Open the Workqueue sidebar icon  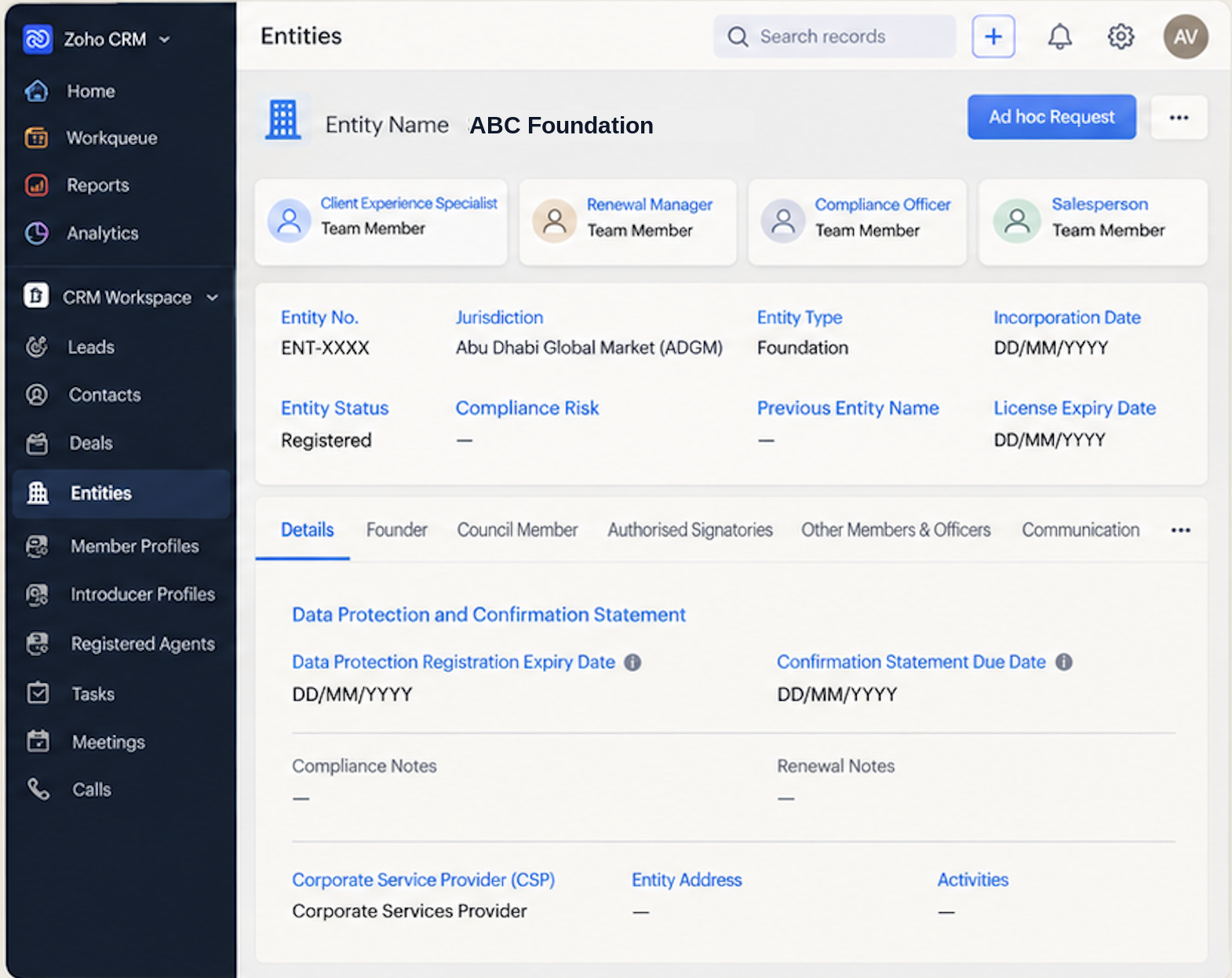[x=37, y=137]
